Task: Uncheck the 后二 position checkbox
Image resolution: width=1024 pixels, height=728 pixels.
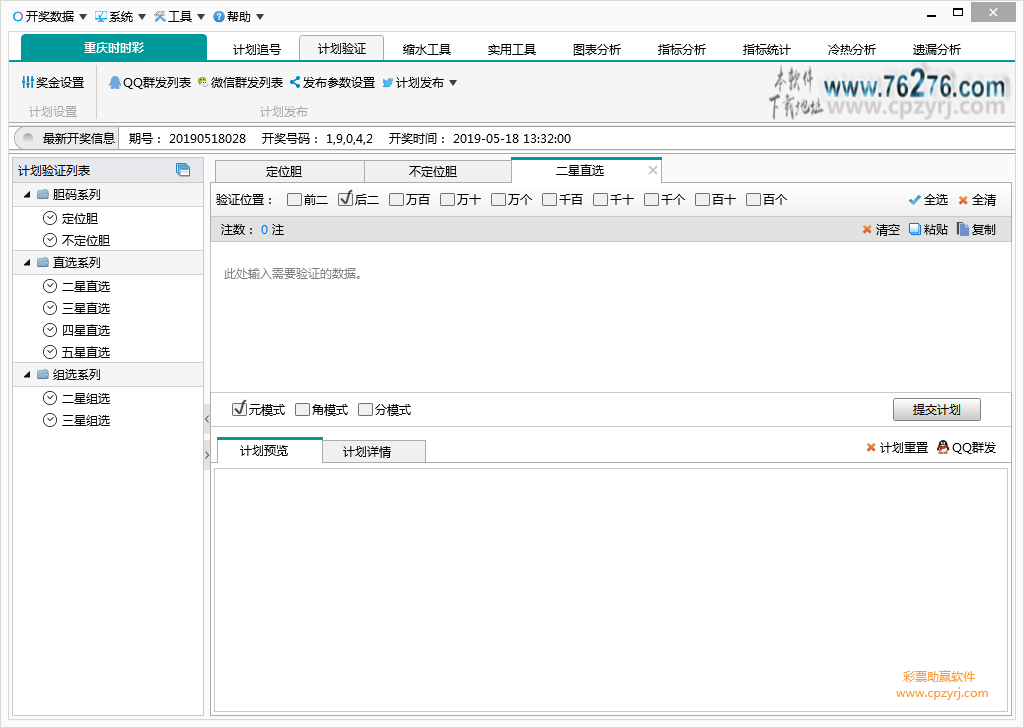Action: click(x=345, y=200)
